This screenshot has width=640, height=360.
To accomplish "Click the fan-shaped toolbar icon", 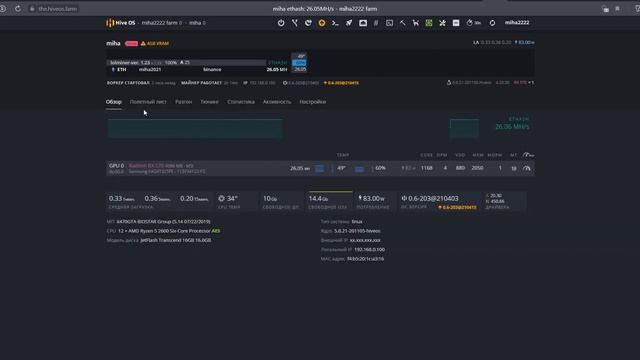I will pyautogui.click(x=442, y=23).
